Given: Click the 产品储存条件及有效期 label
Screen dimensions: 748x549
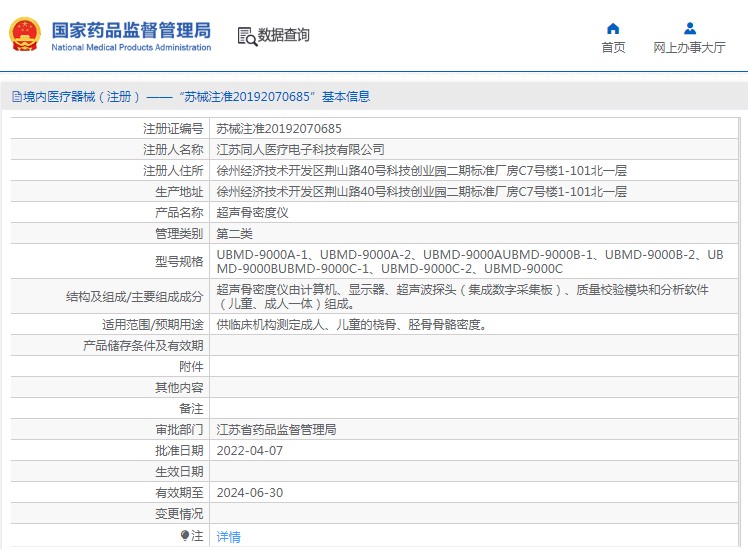Looking at the screenshot, I should pos(143,346).
